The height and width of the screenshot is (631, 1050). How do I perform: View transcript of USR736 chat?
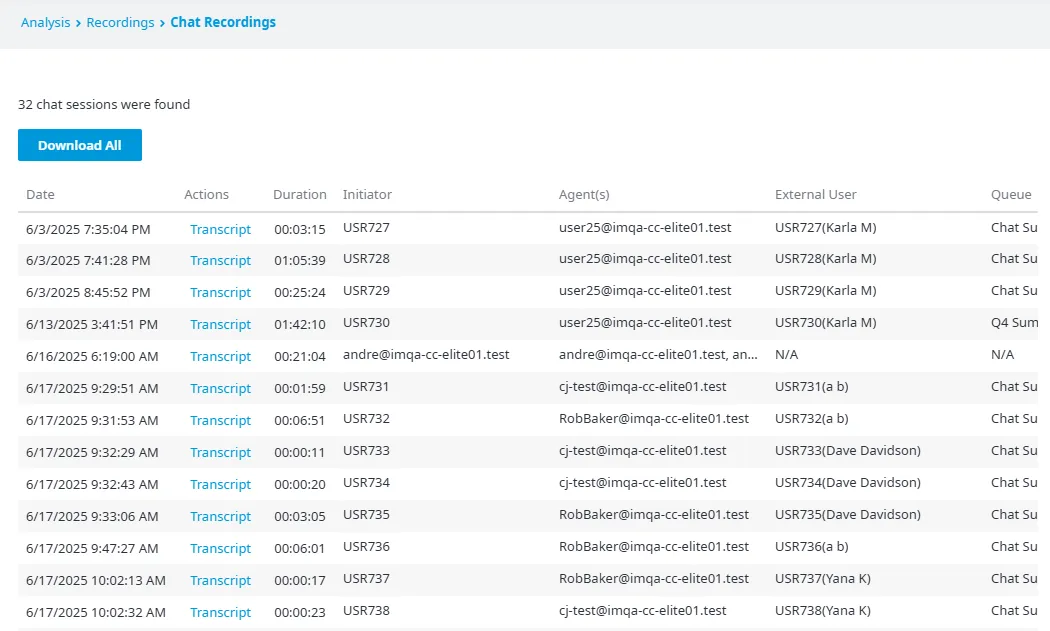(220, 549)
